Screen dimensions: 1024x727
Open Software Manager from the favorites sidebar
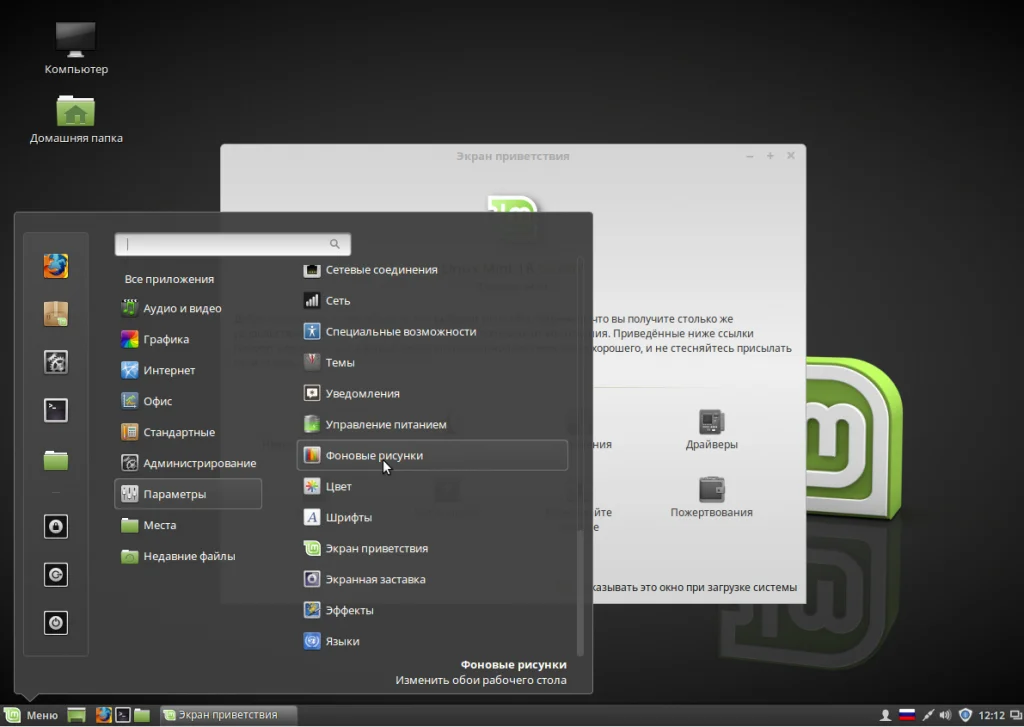(x=56, y=314)
